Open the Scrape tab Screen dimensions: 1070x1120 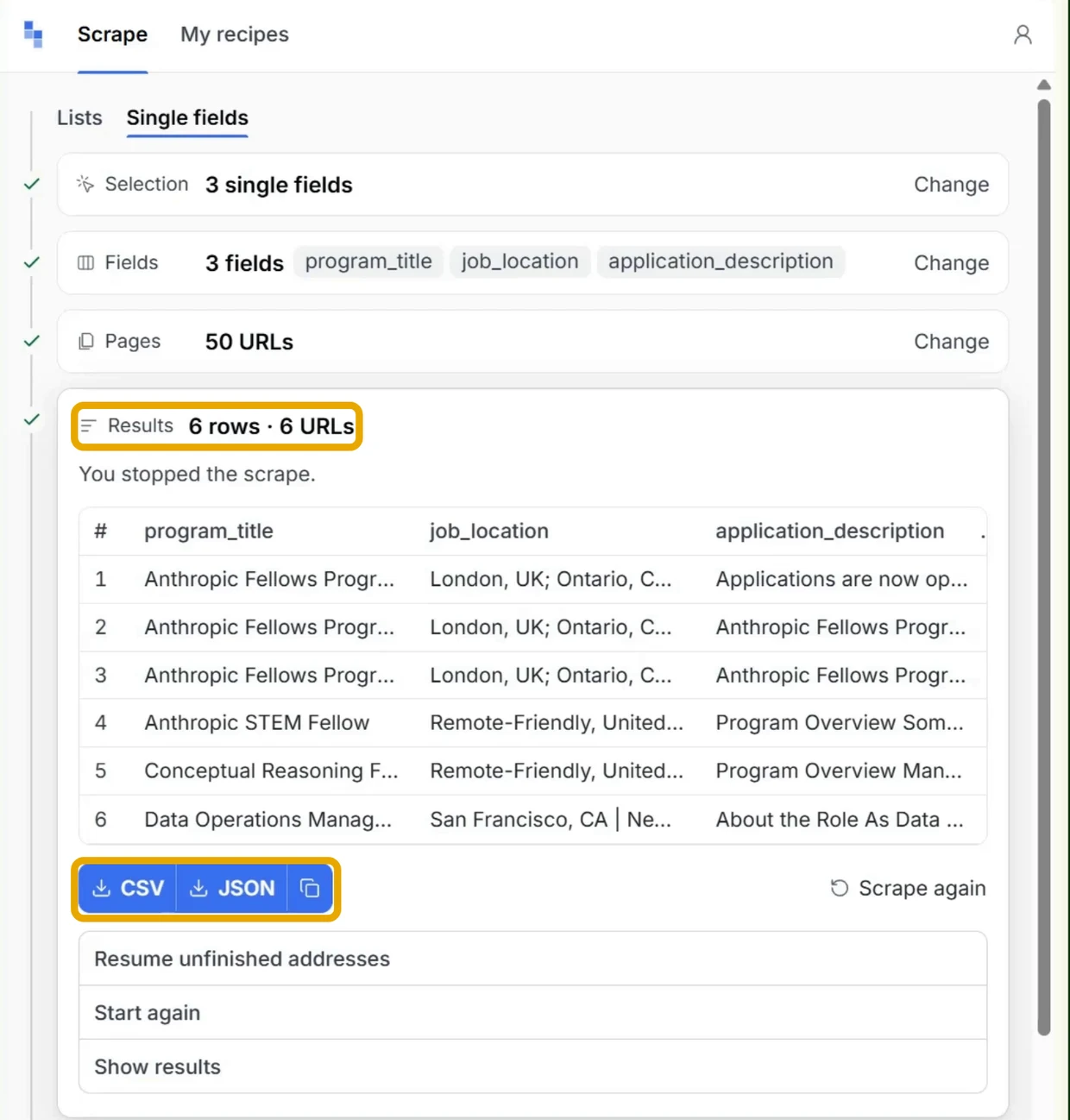coord(112,35)
